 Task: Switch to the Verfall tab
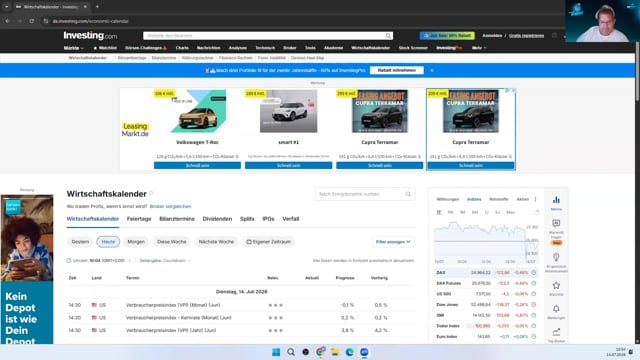click(x=291, y=219)
